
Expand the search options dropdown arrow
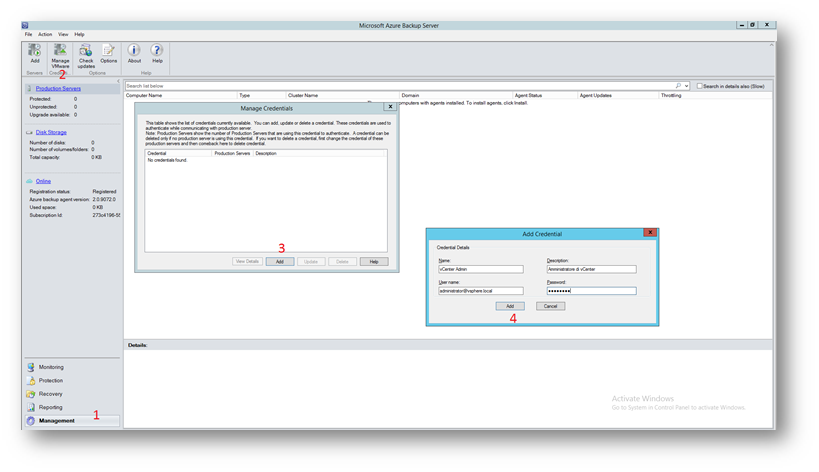point(686,86)
